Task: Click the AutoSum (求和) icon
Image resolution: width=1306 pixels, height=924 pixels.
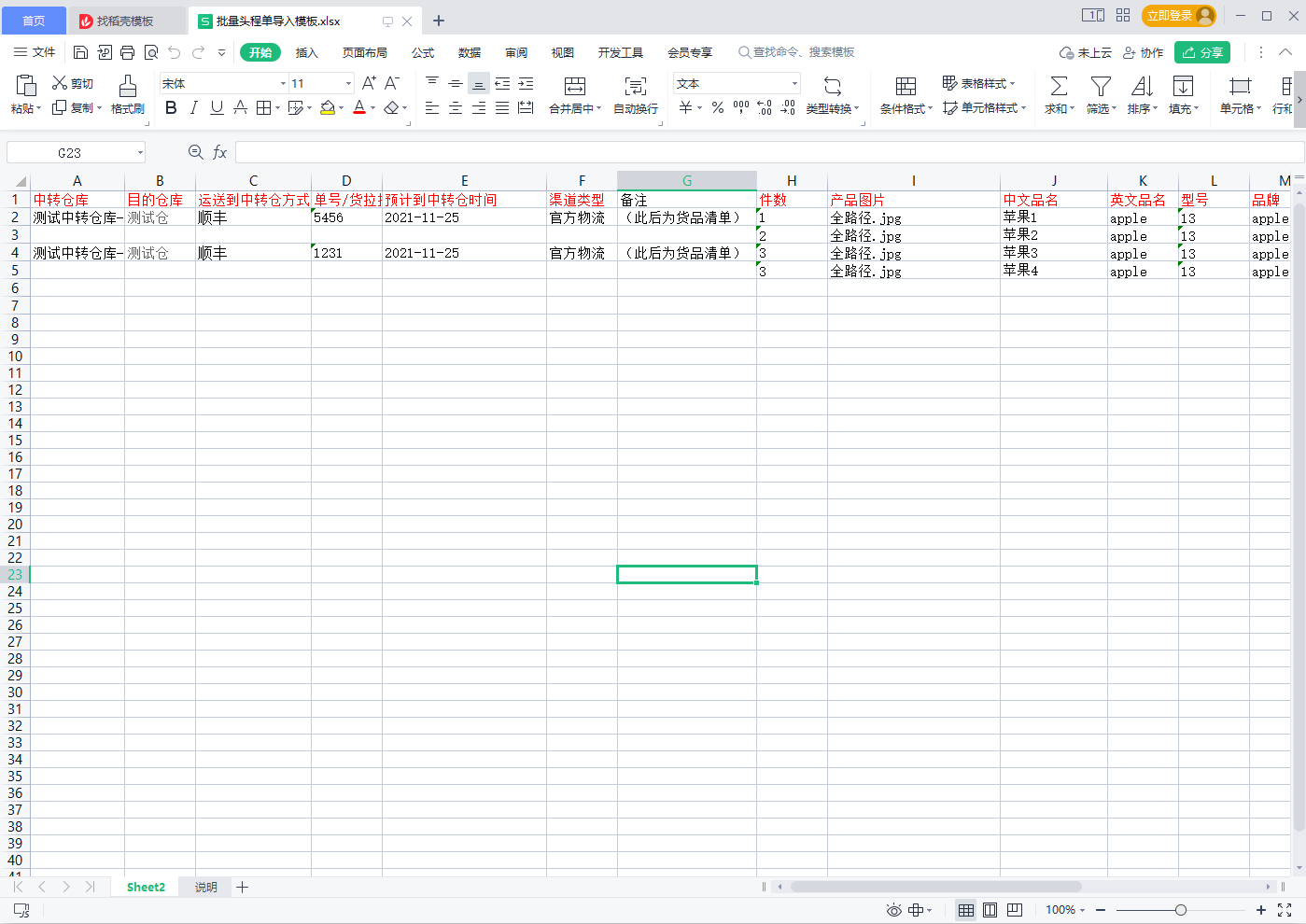Action: point(1059,87)
